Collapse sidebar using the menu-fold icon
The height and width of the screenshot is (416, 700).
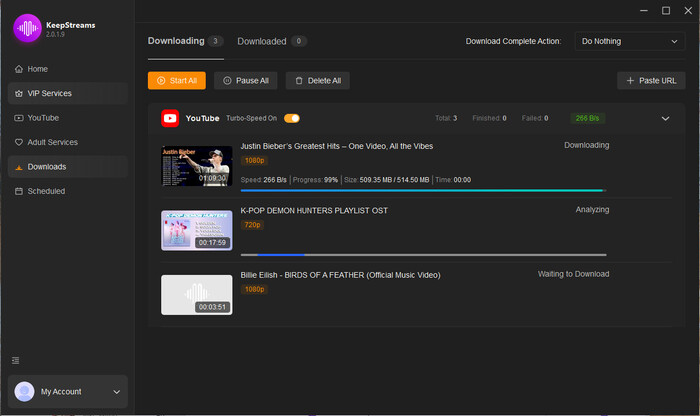(x=15, y=360)
